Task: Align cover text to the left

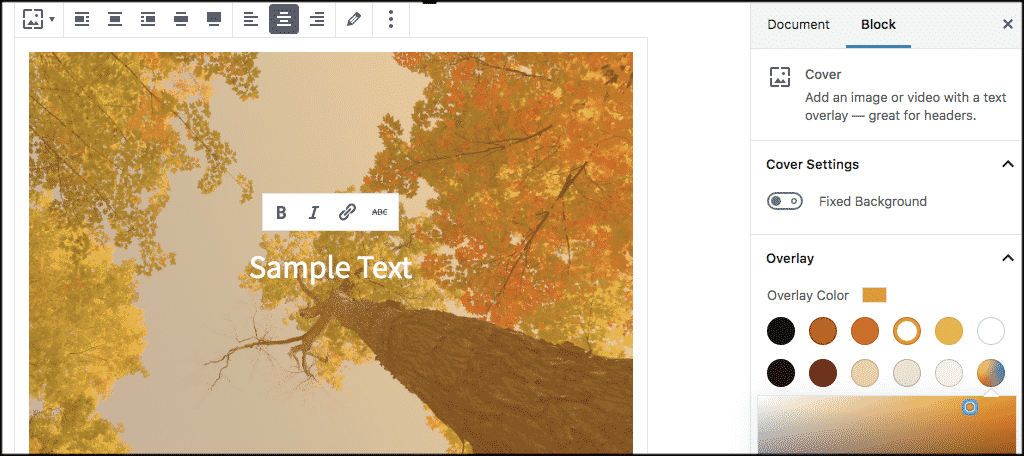Action: point(251,20)
